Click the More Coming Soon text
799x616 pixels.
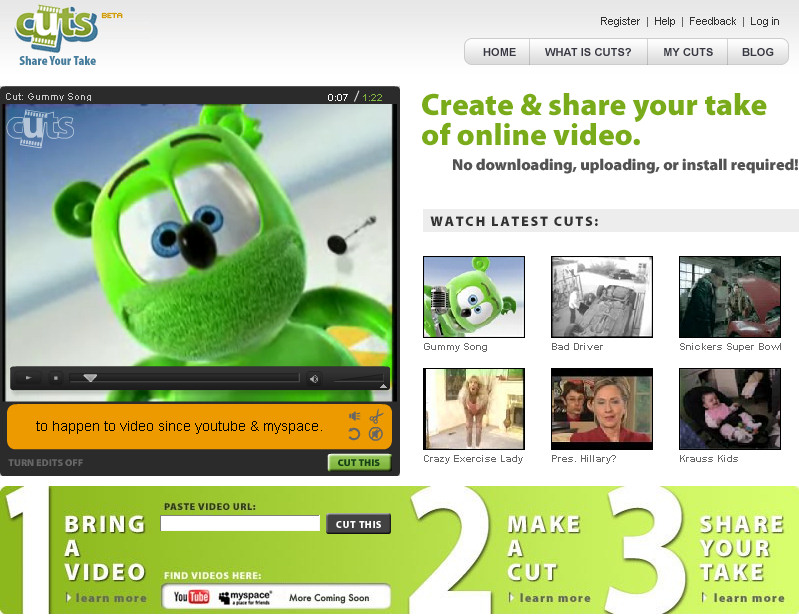[x=329, y=598]
